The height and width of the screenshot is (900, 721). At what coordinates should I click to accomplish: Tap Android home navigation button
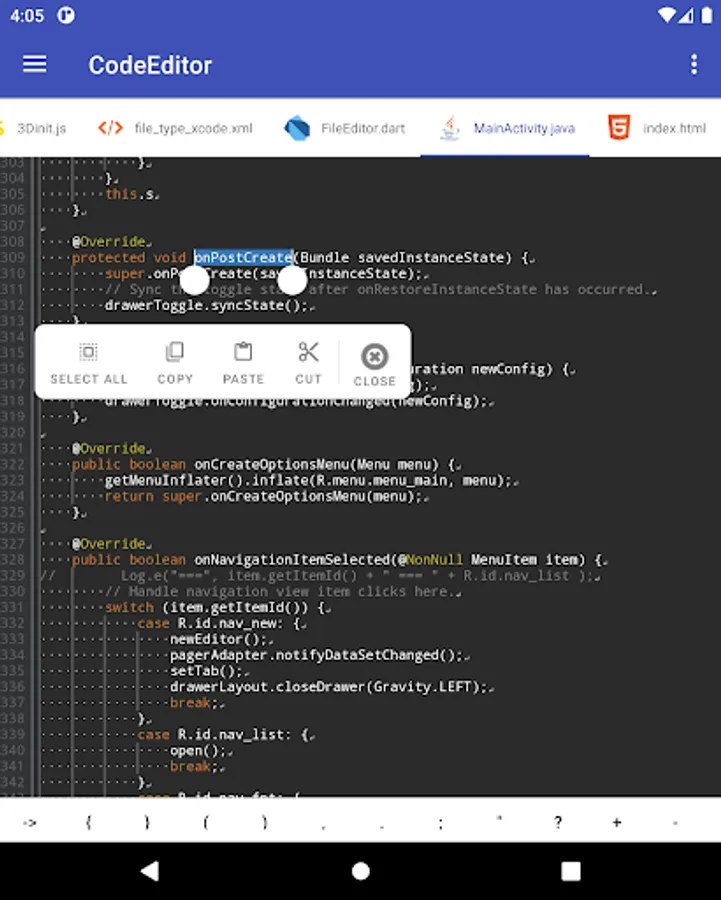coord(360,871)
